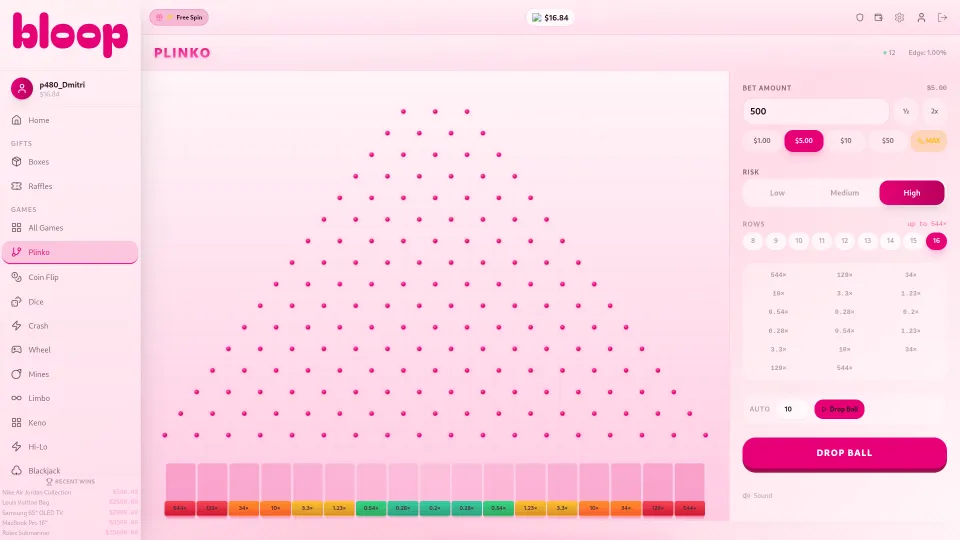This screenshot has width=960, height=540.
Task: Select the MAX bet preset
Action: coord(928,141)
